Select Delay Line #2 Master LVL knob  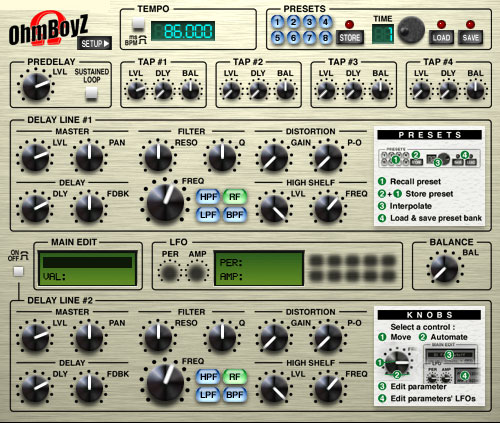(x=35, y=338)
